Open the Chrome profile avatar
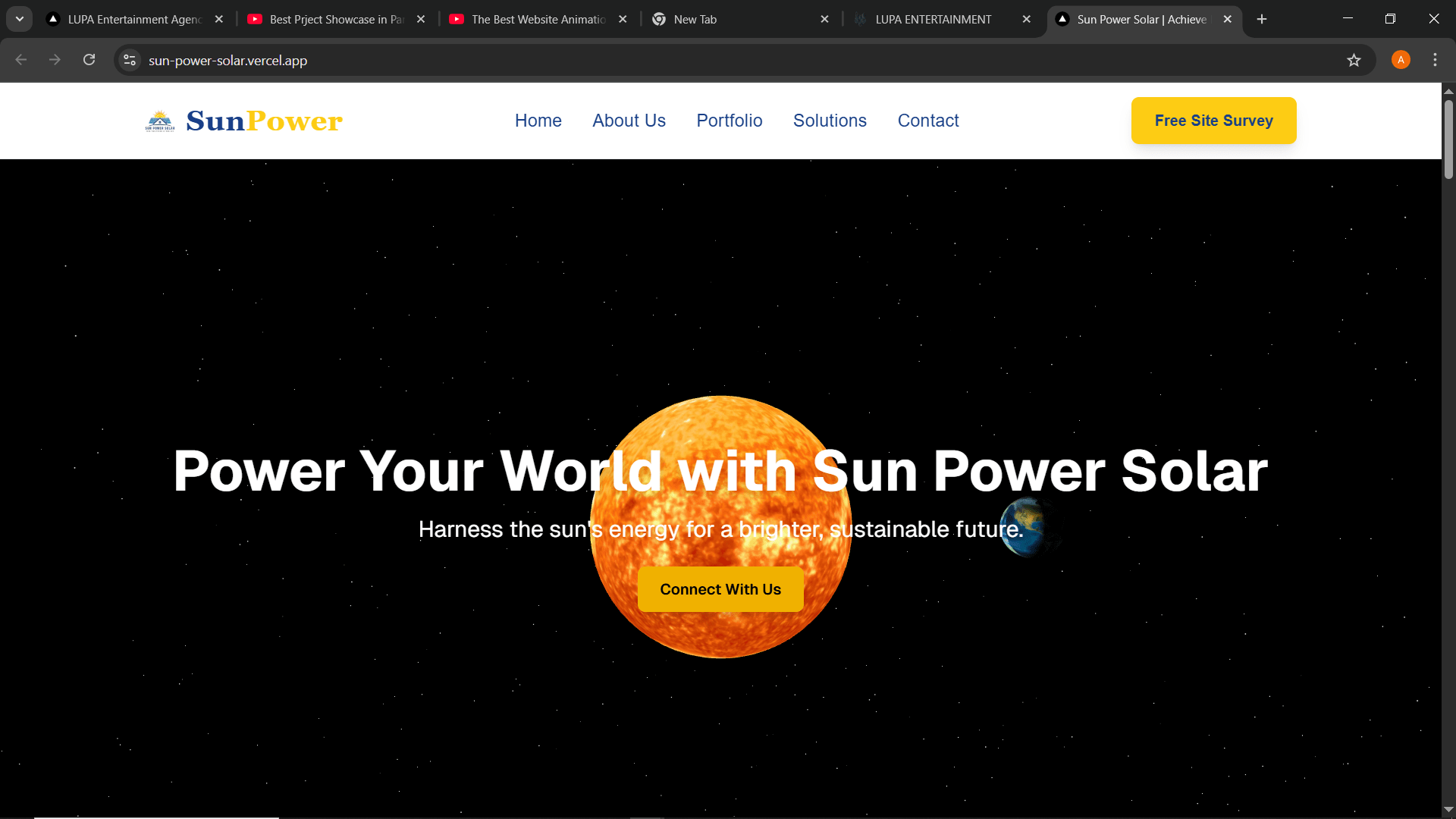 point(1400,60)
